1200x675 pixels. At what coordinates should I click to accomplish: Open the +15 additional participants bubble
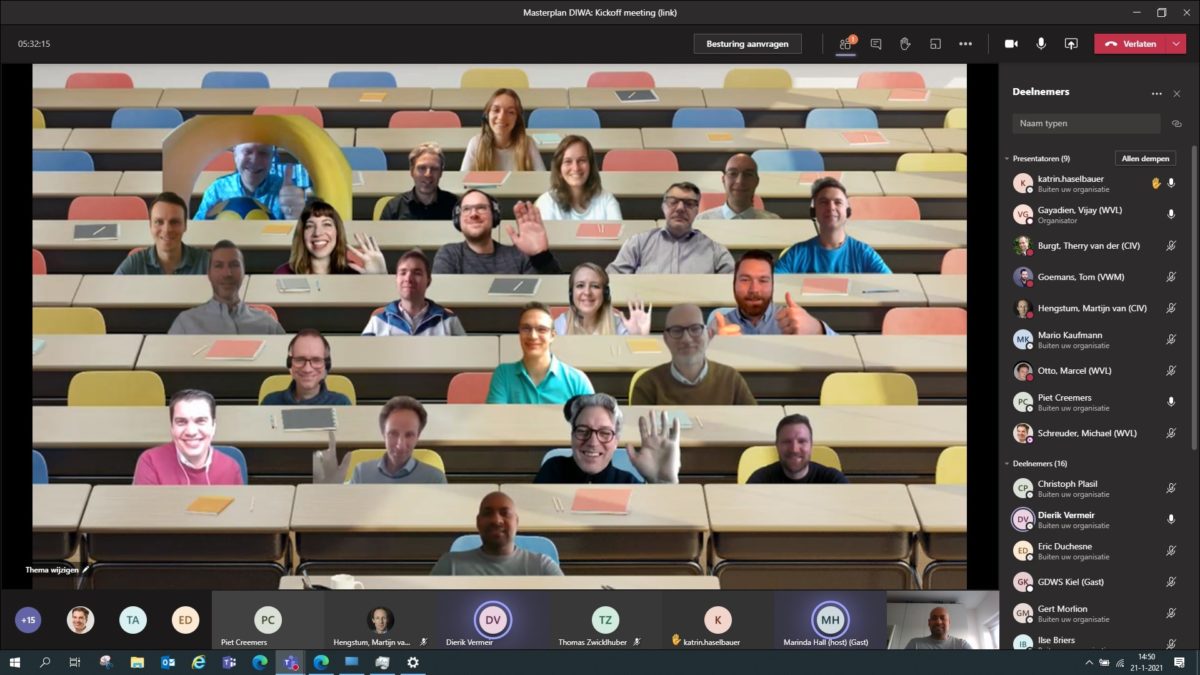(x=28, y=620)
